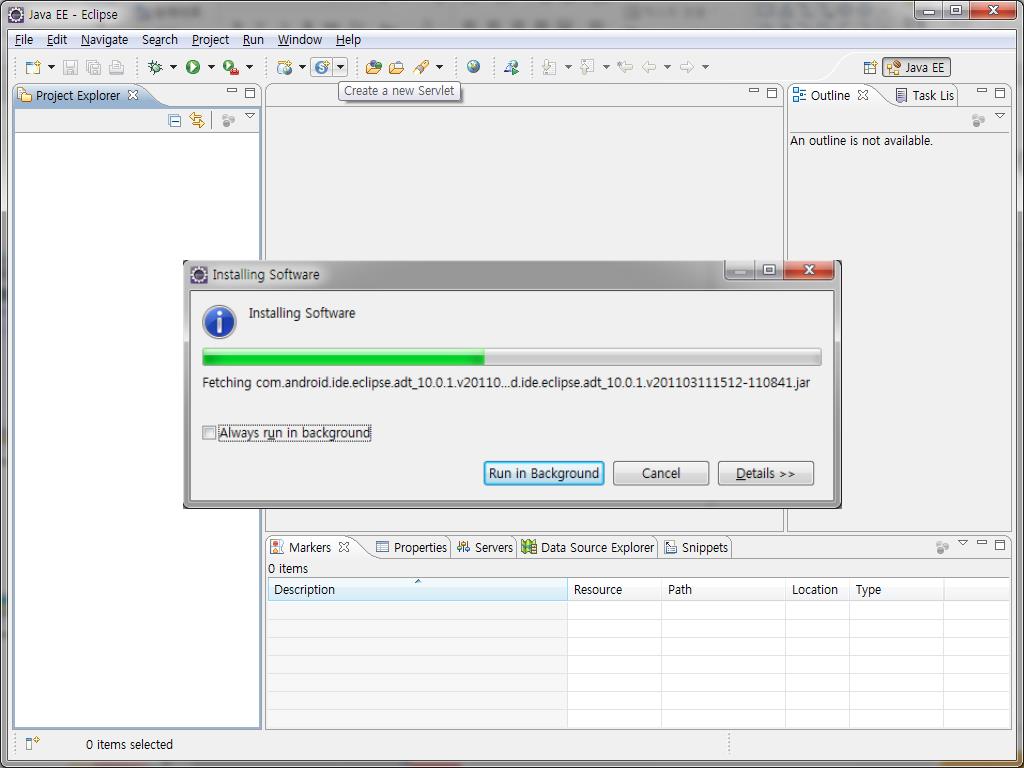Click the Open Type folder icon
1024x768 pixels.
pyautogui.click(x=374, y=67)
